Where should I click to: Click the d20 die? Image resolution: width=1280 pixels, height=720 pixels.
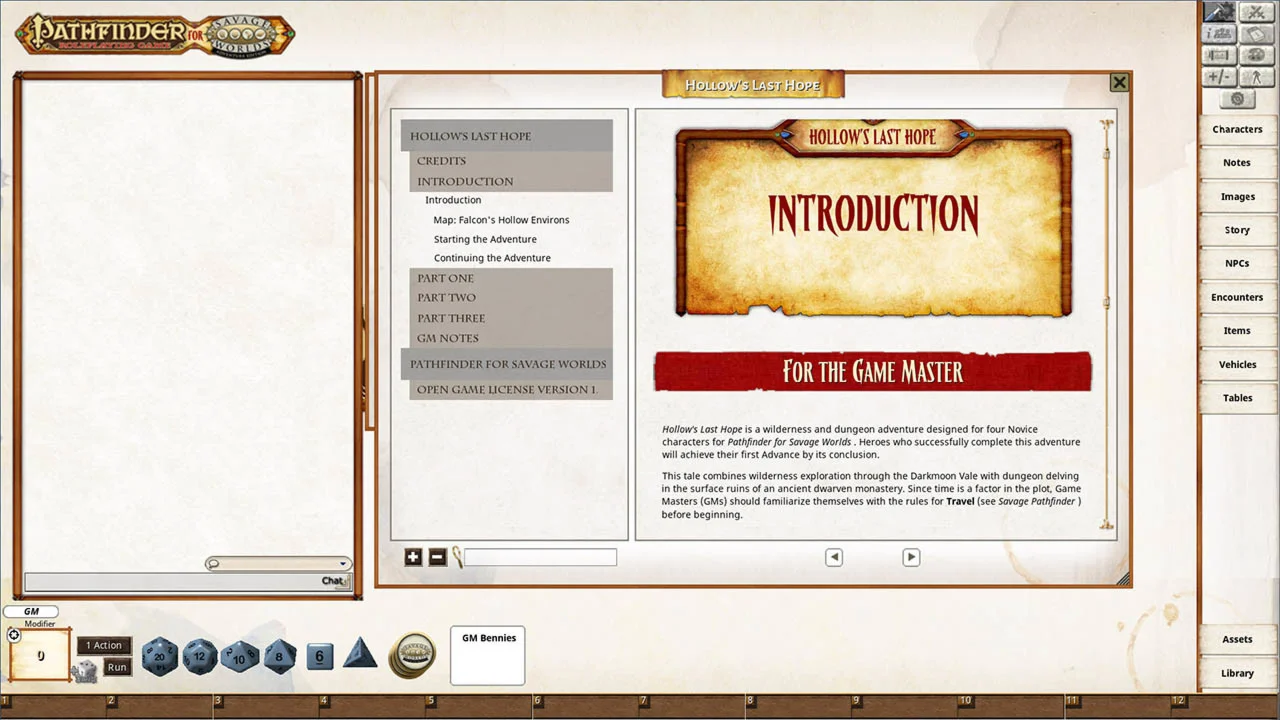[x=159, y=657]
